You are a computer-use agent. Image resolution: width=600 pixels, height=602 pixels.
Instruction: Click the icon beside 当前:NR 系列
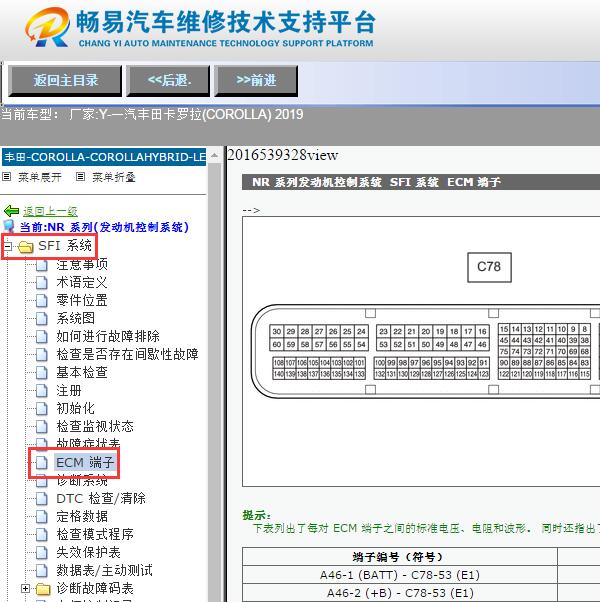tap(9, 227)
